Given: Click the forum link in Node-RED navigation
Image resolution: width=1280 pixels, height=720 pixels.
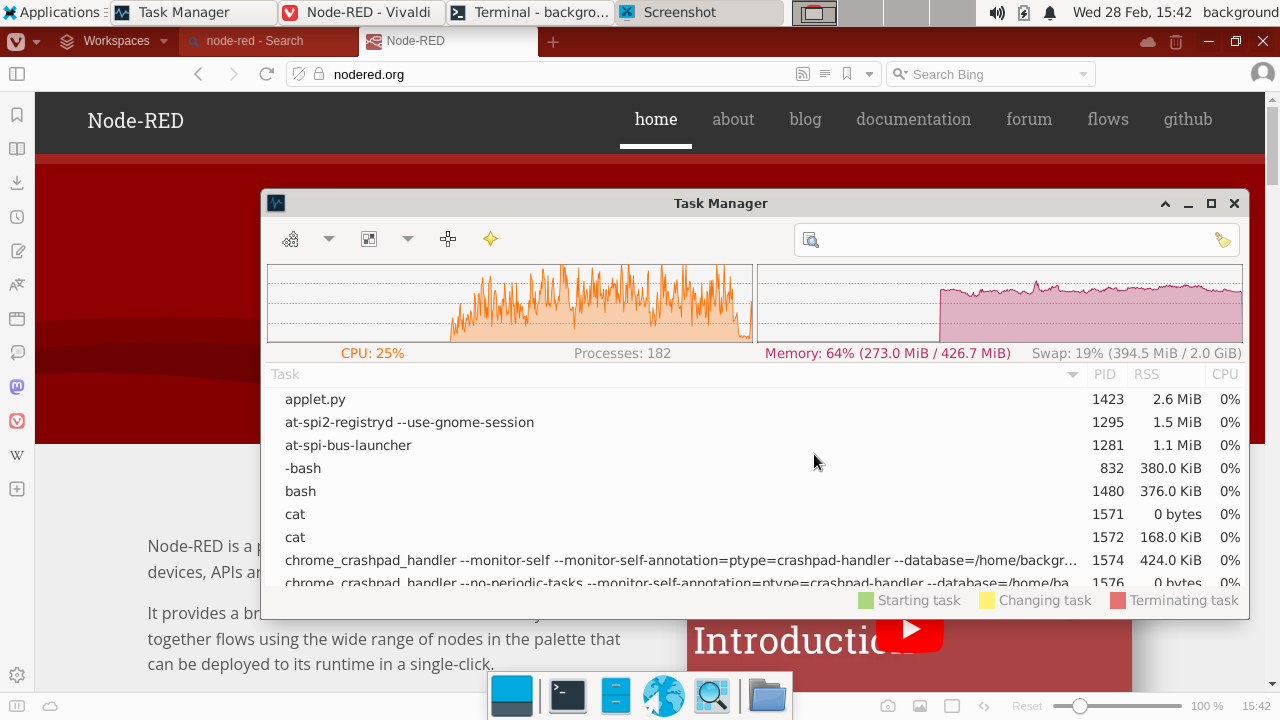Looking at the screenshot, I should pos(1029,119).
